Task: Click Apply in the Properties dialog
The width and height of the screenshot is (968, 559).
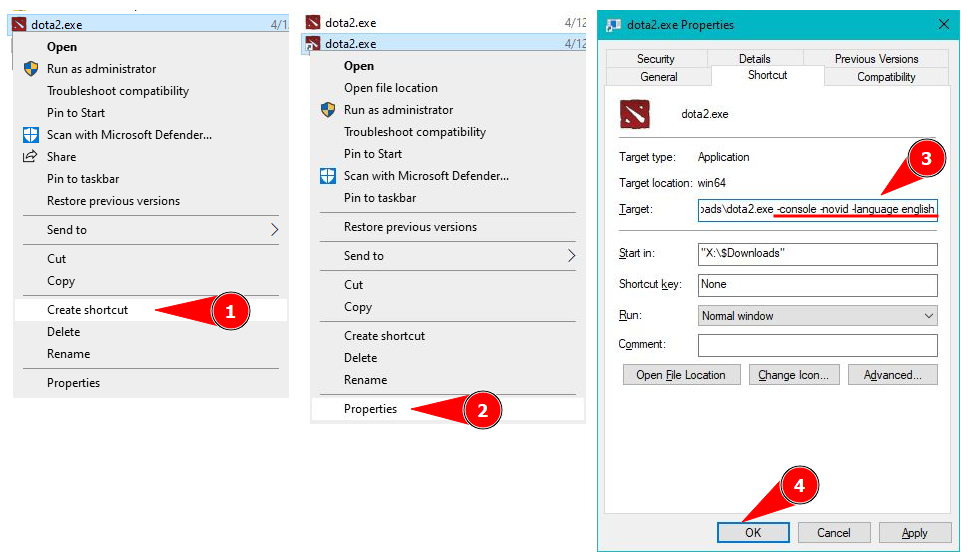Action: (x=914, y=532)
